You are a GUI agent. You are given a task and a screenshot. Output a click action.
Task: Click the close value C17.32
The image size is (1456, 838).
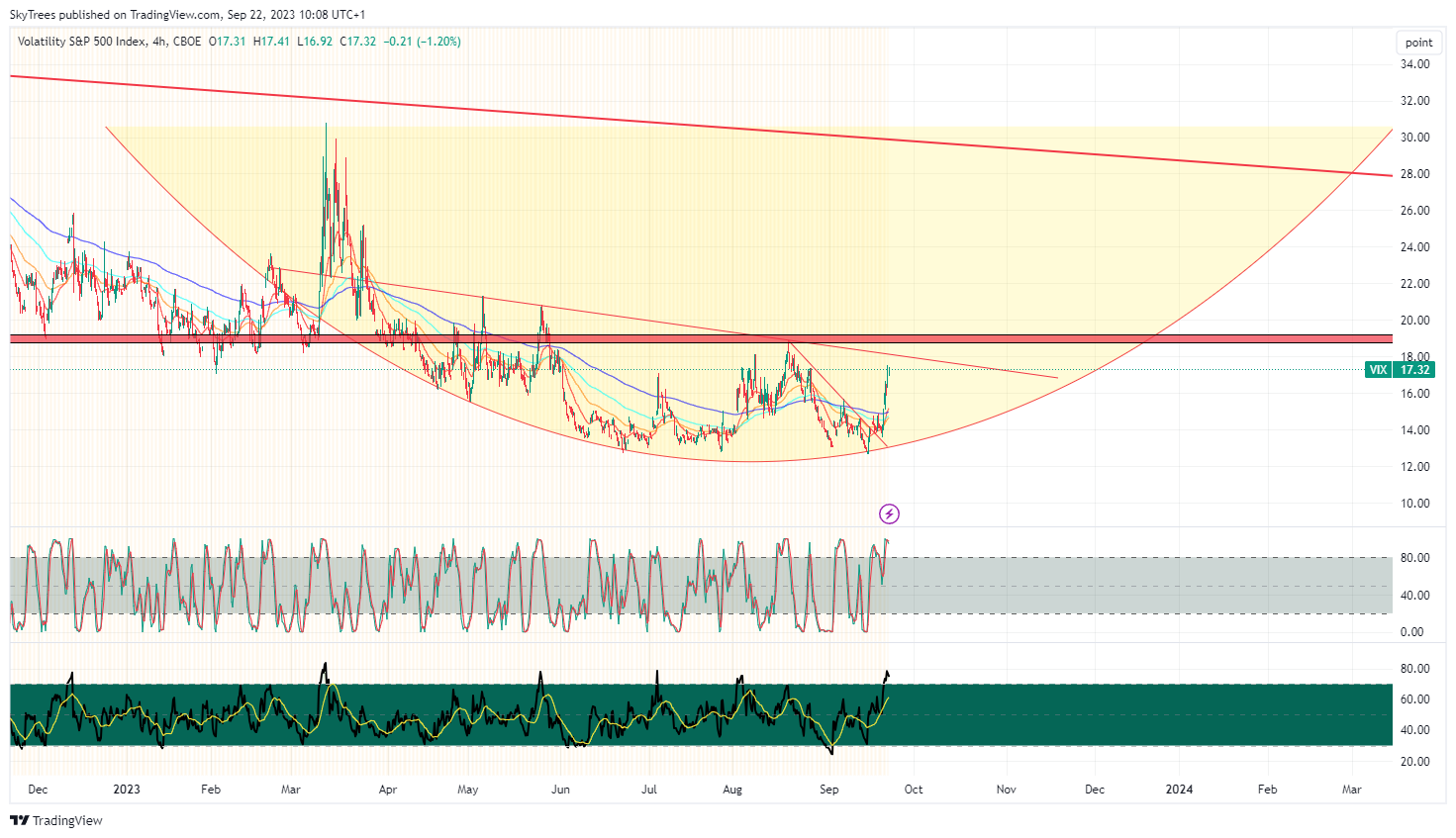coord(357,42)
